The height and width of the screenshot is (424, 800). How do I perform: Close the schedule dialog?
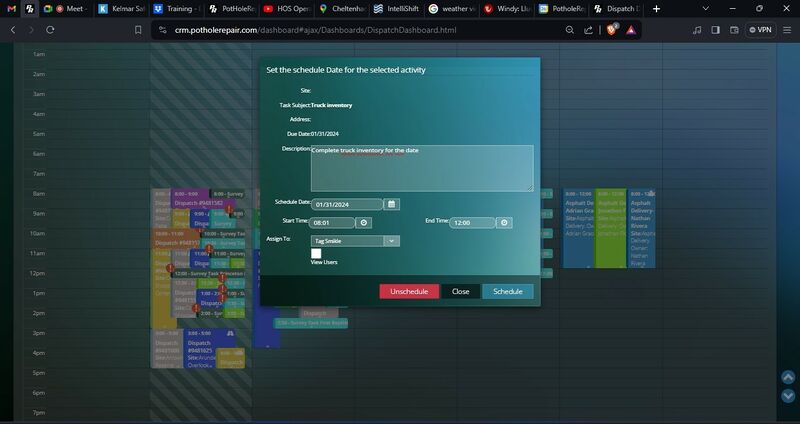pyautogui.click(x=461, y=291)
